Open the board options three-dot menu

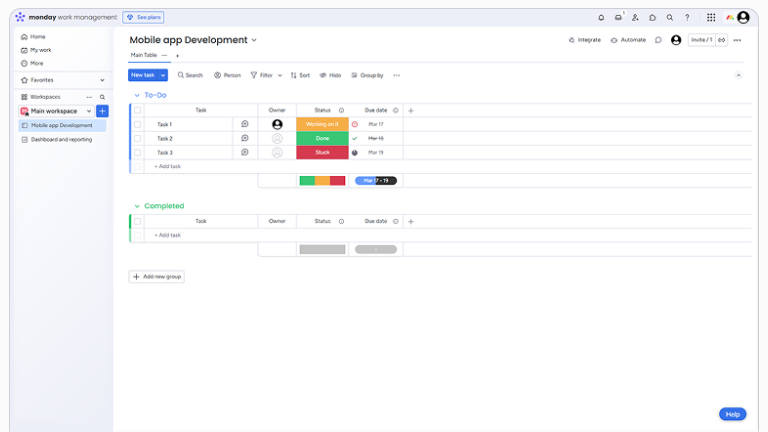[737, 40]
